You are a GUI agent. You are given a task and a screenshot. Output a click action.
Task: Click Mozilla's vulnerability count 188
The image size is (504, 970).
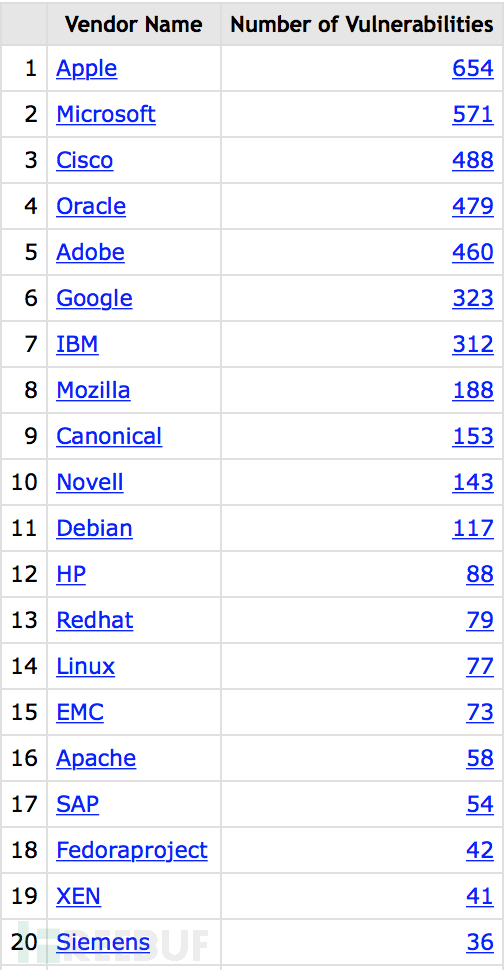click(x=473, y=390)
